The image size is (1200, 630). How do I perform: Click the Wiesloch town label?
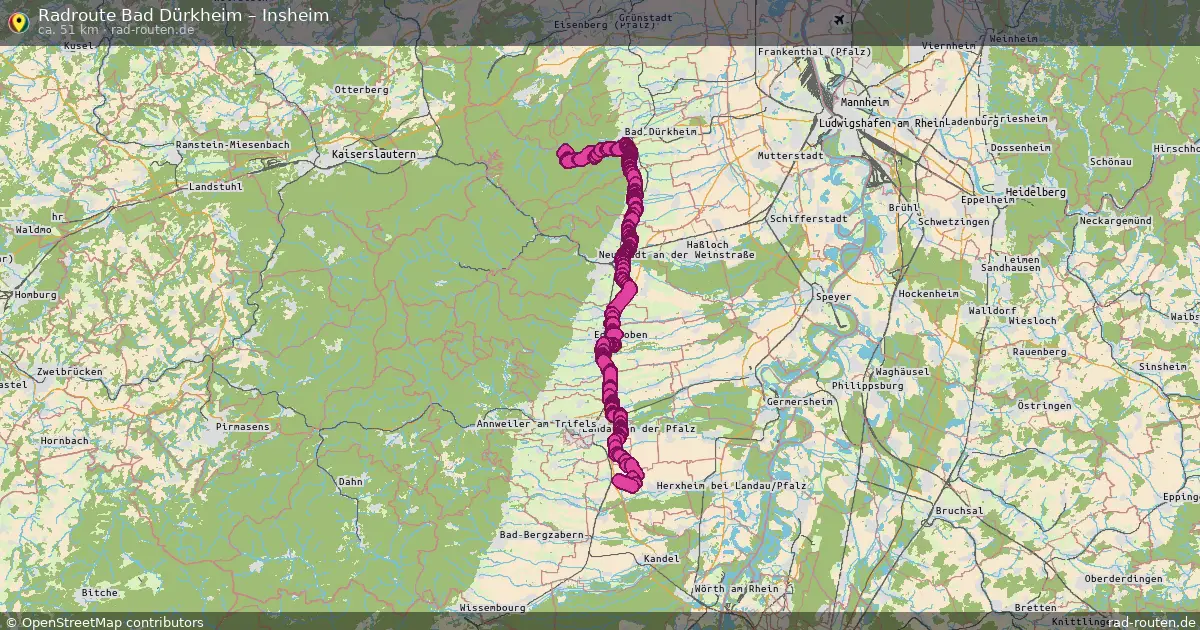(x=1031, y=321)
